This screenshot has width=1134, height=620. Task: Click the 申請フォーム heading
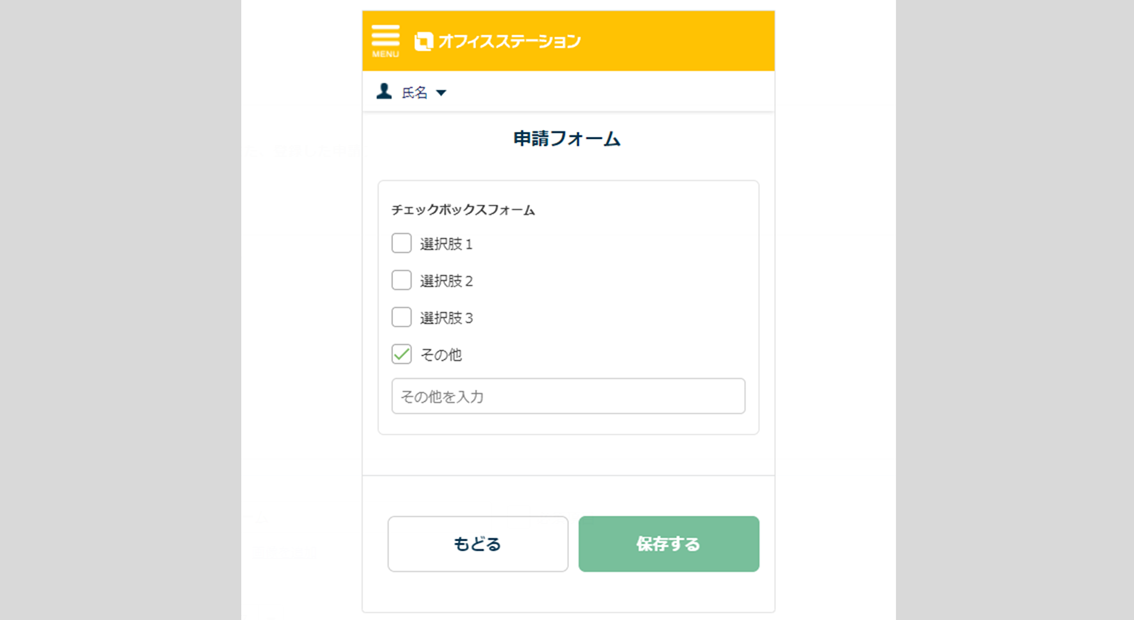[x=567, y=139]
